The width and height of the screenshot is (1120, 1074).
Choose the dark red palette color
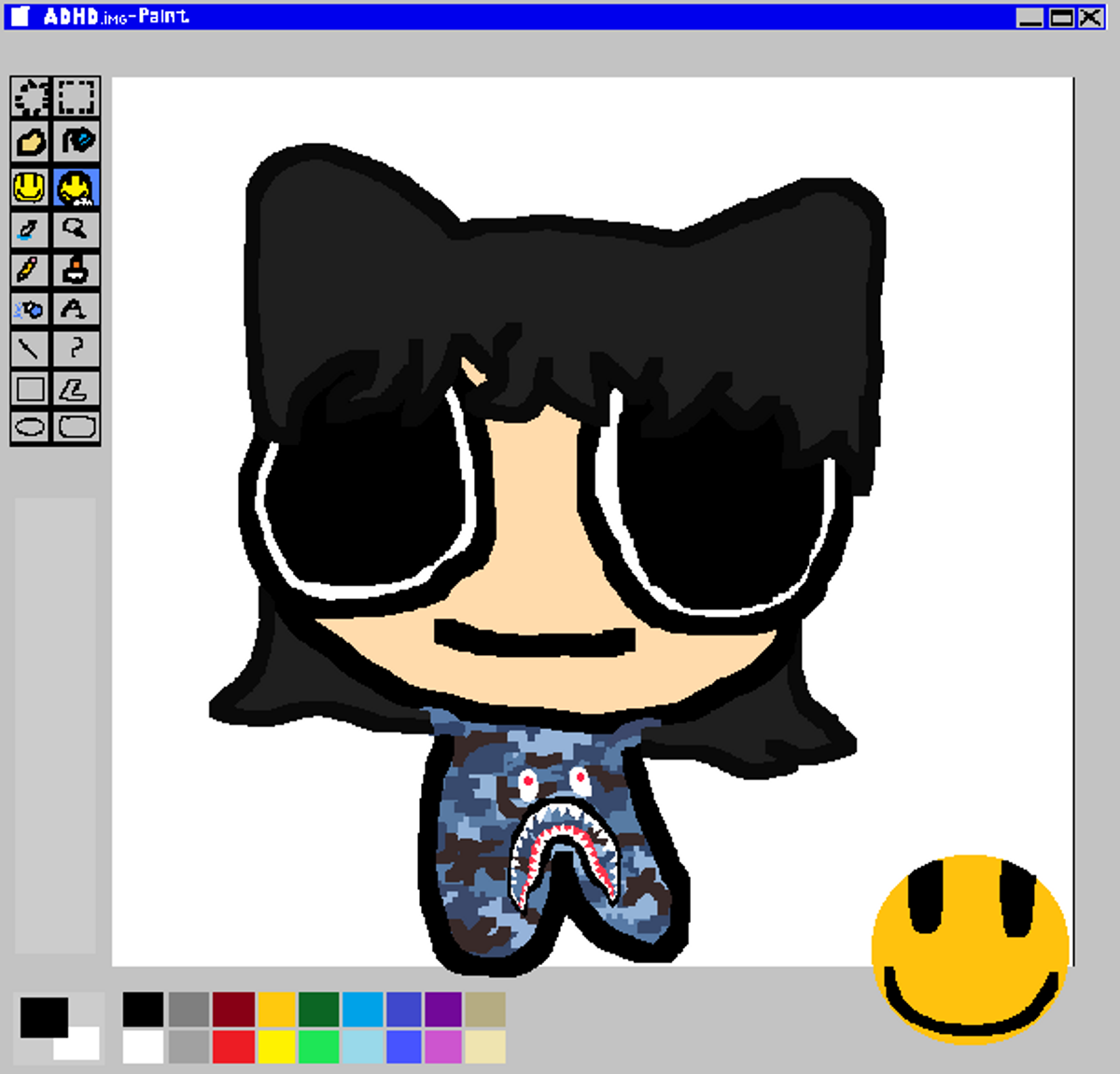point(233,1010)
